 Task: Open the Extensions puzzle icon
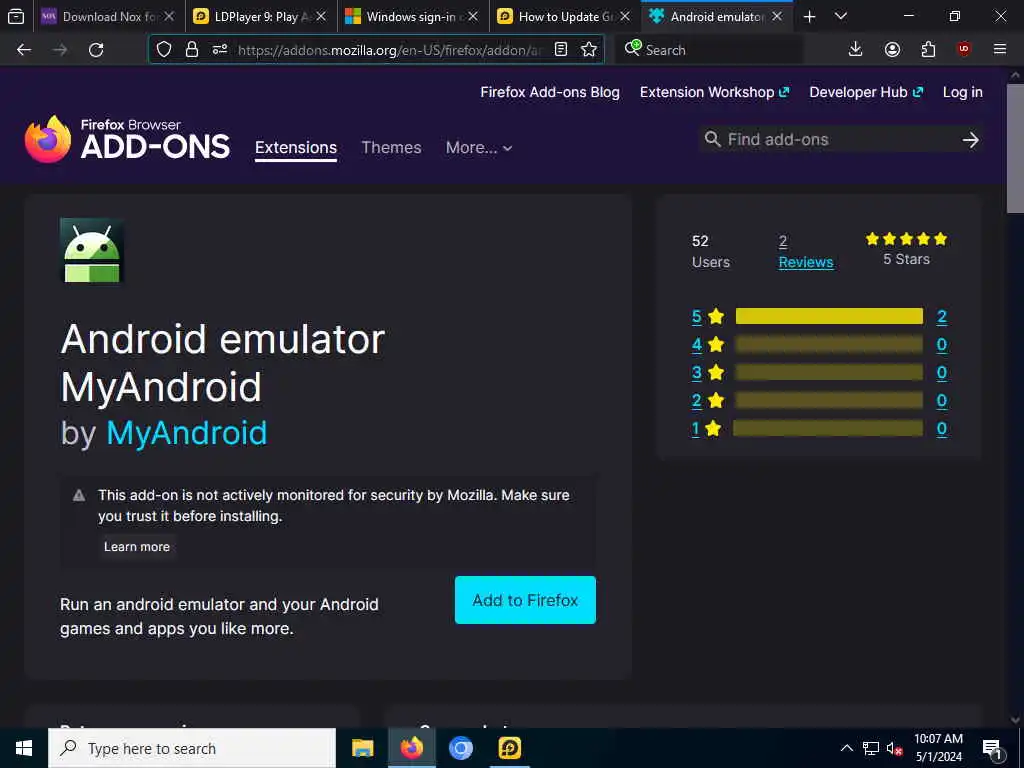coord(928,49)
